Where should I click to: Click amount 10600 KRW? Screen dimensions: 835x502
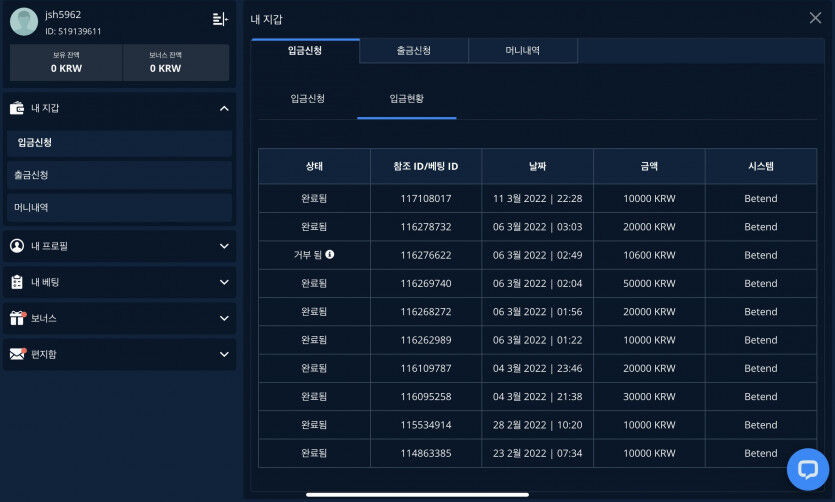tap(649, 255)
